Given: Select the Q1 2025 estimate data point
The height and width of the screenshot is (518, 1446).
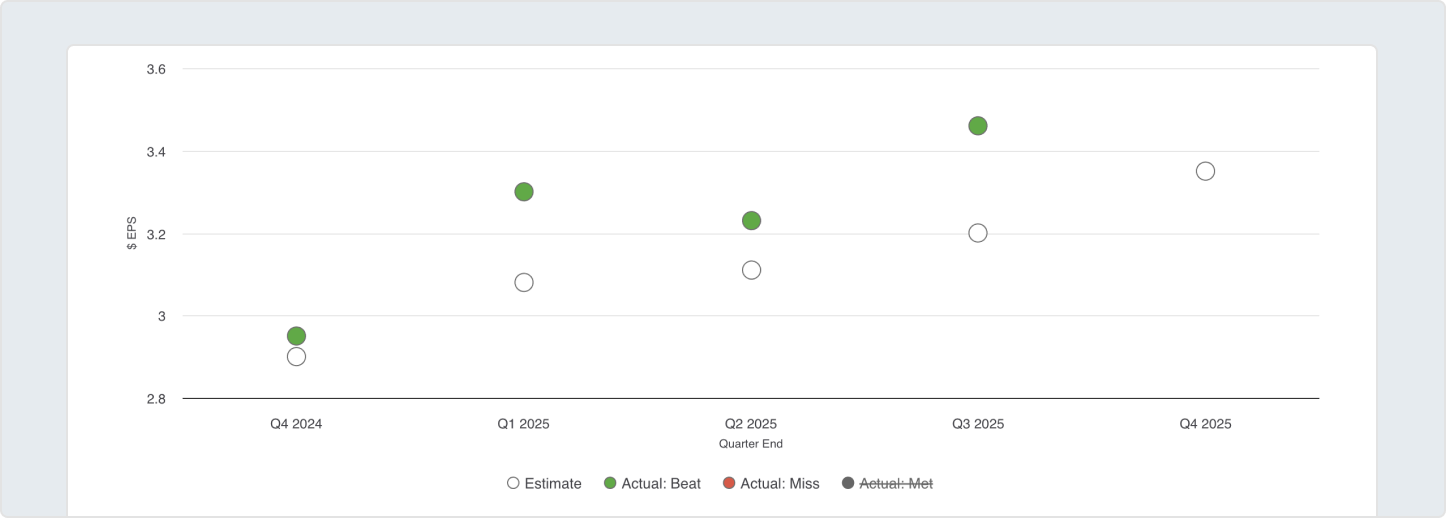Looking at the screenshot, I should (524, 283).
